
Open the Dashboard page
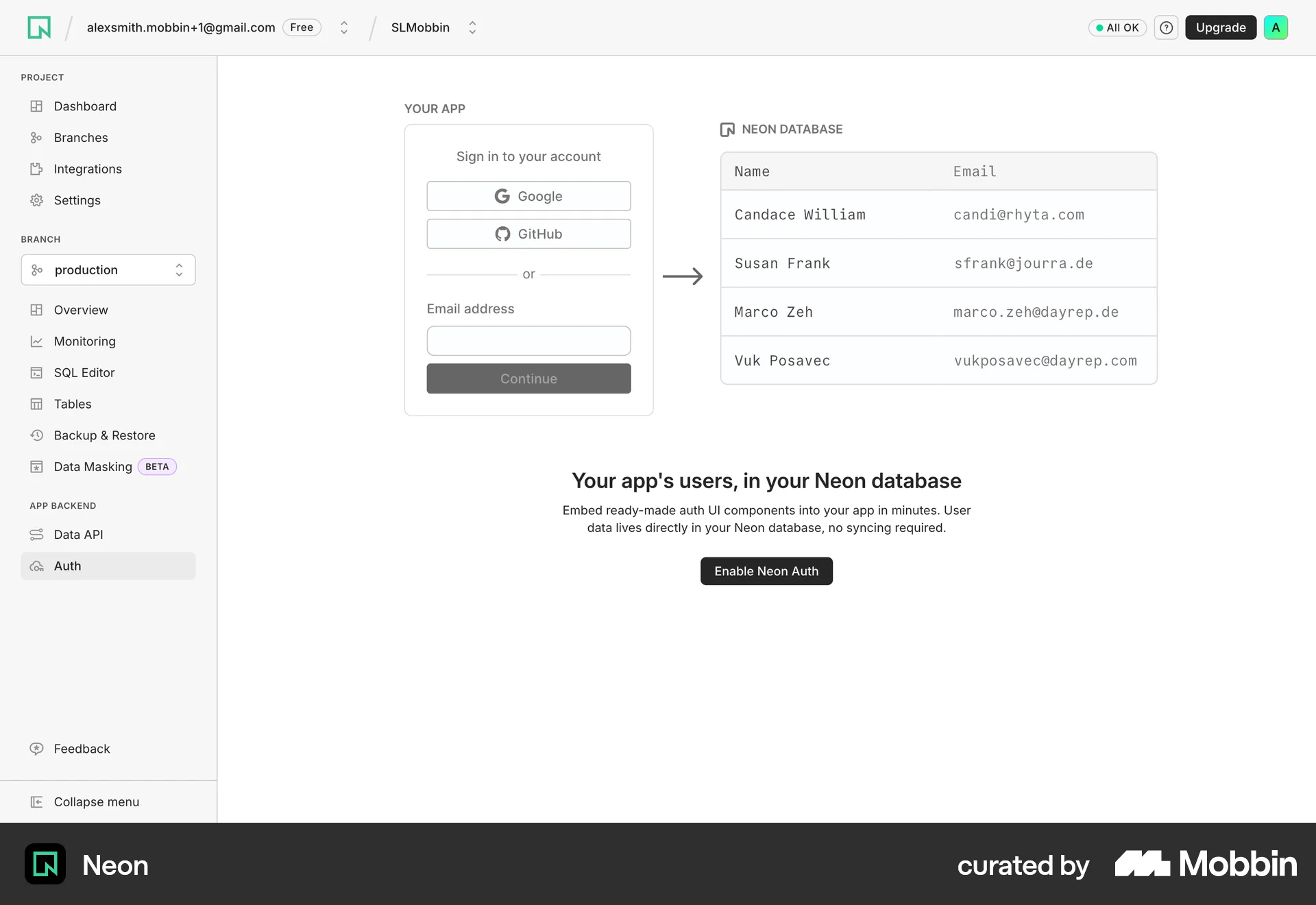click(x=108, y=106)
